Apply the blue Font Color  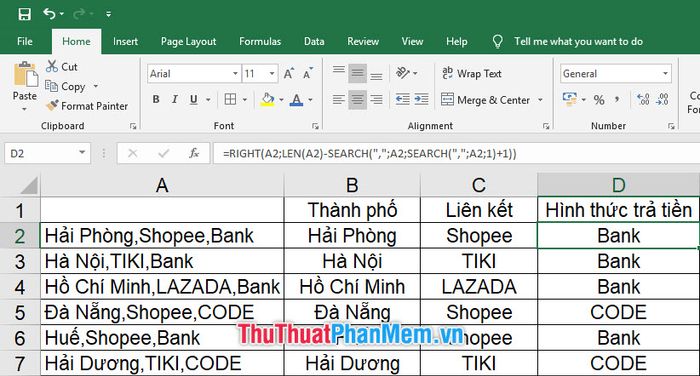point(296,100)
